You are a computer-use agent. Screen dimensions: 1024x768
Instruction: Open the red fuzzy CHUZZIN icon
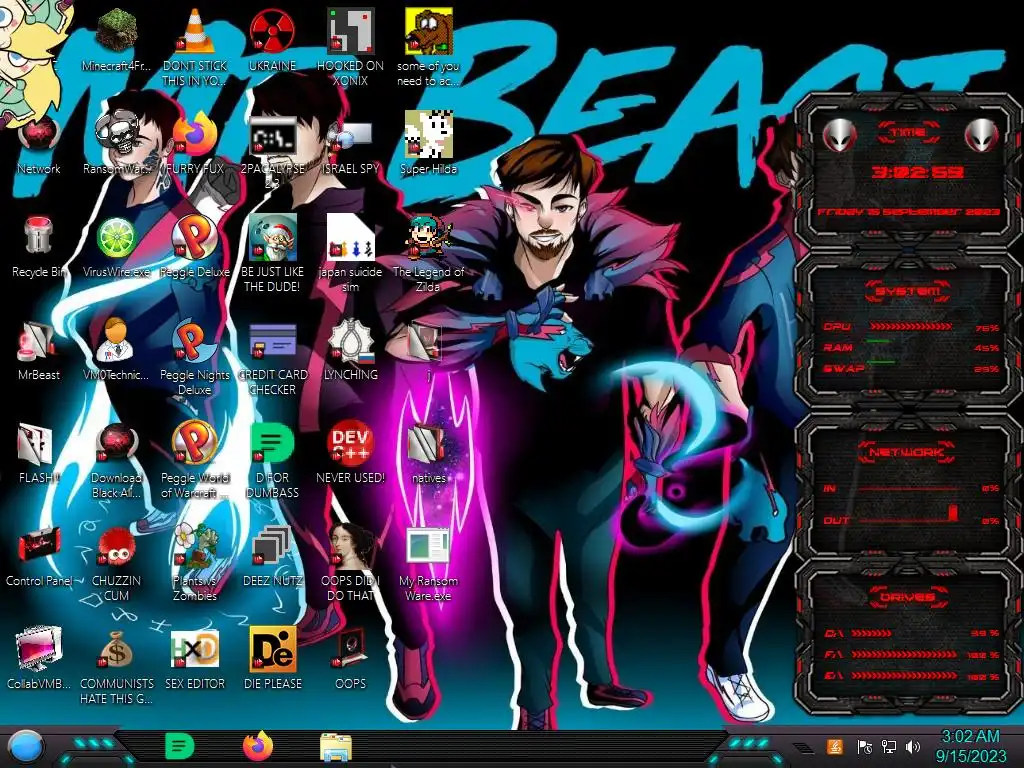117,546
